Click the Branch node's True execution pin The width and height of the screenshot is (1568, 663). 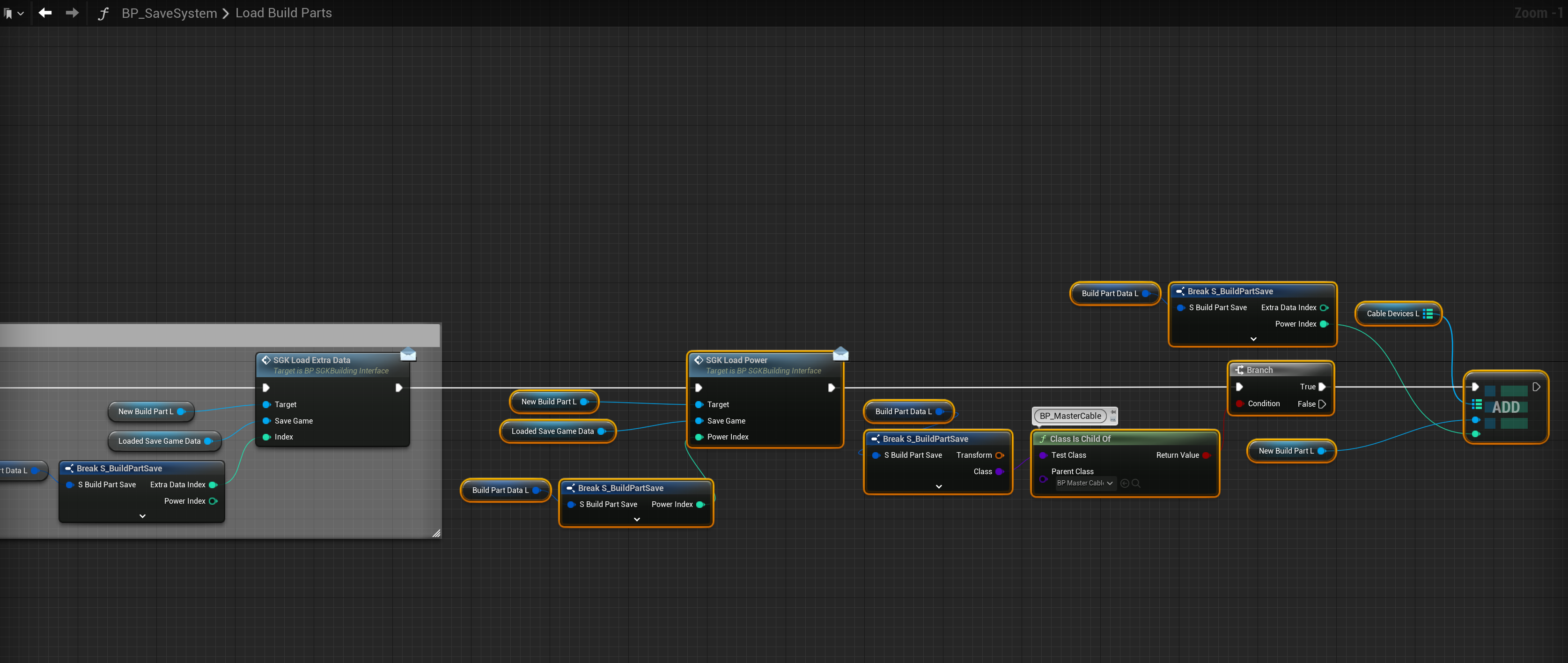(x=1321, y=387)
